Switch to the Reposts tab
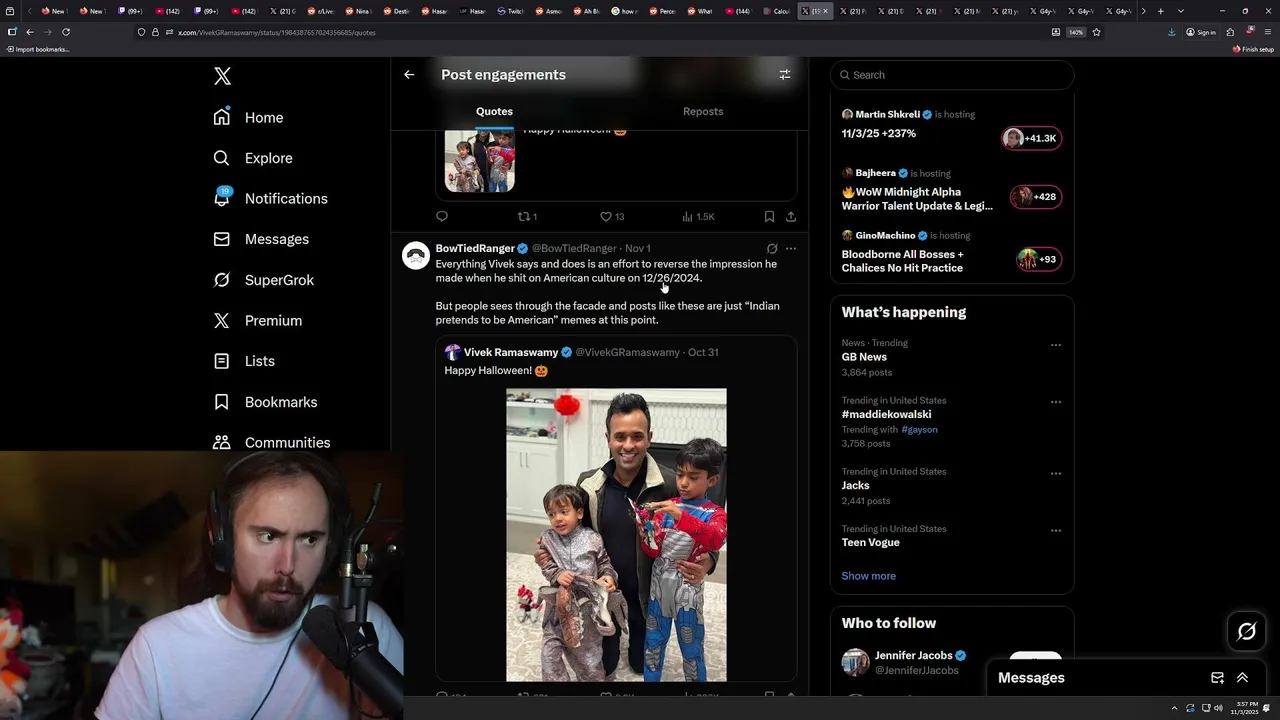Image resolution: width=1280 pixels, height=720 pixels. pyautogui.click(x=703, y=111)
